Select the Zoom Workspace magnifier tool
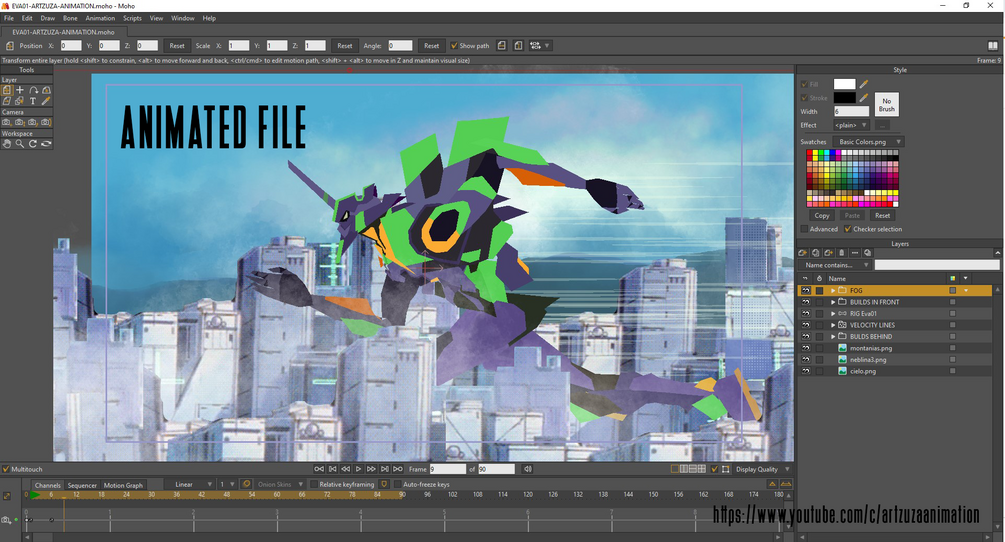Screen dimensions: 1005x542 tap(20, 144)
